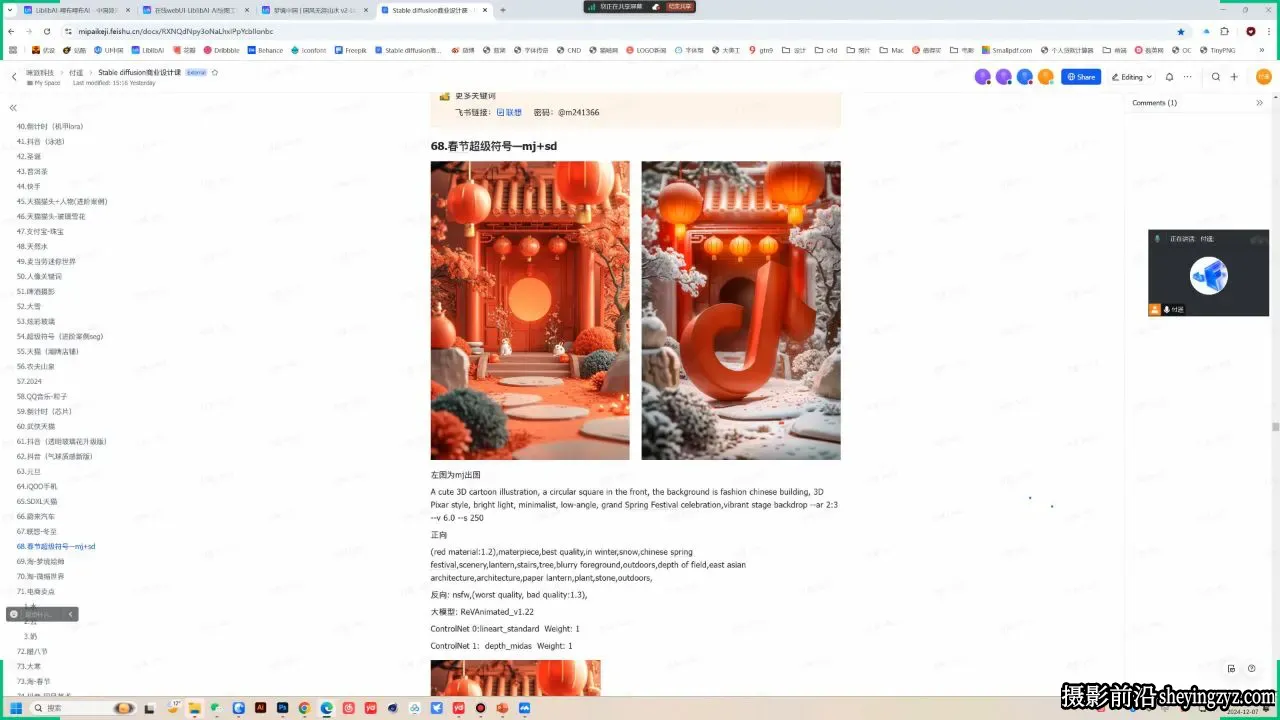Jump to outline item 54.超级符号
The height and width of the screenshot is (720, 1280).
[60, 336]
